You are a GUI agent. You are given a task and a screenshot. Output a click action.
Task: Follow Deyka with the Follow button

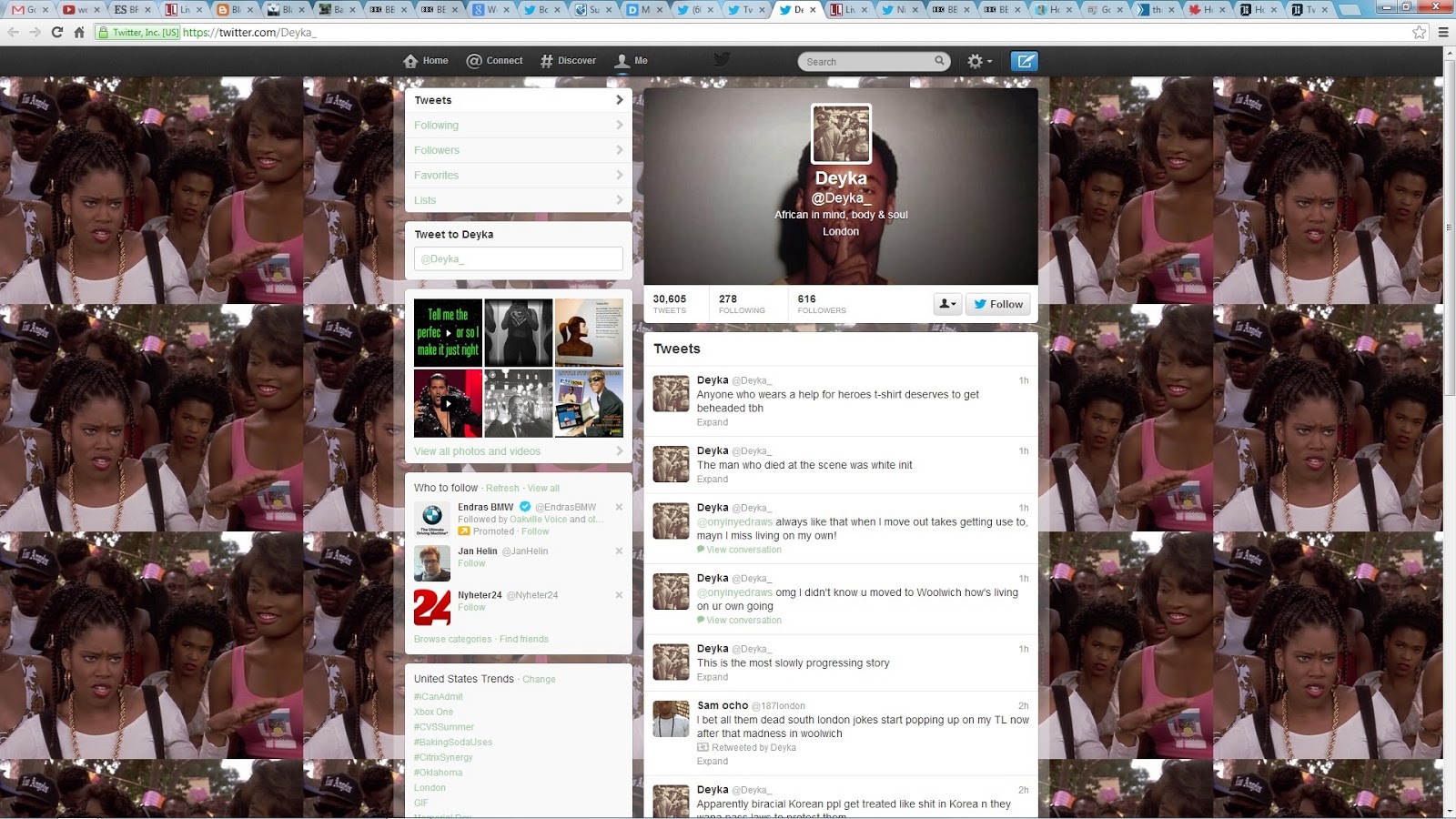(x=998, y=304)
